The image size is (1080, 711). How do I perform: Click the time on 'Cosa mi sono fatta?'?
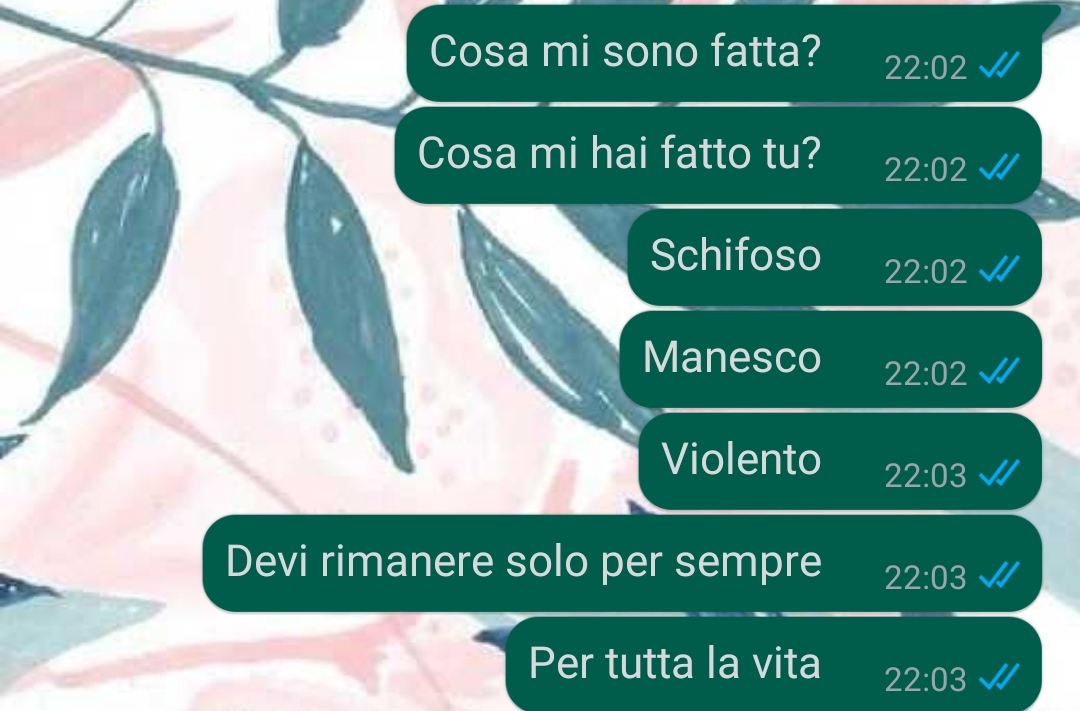pyautogui.click(x=925, y=68)
